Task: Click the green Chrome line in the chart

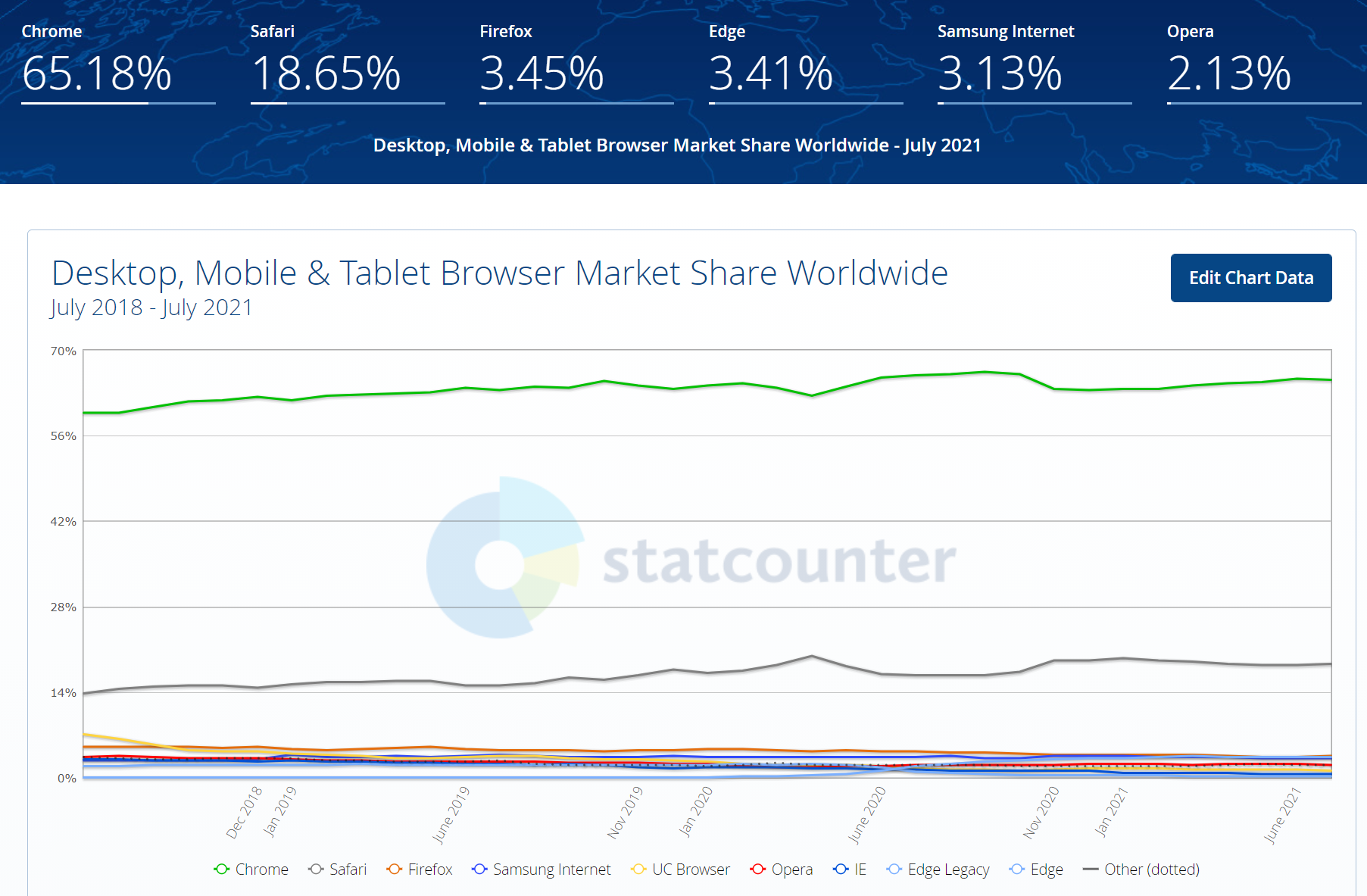Action: (708, 386)
